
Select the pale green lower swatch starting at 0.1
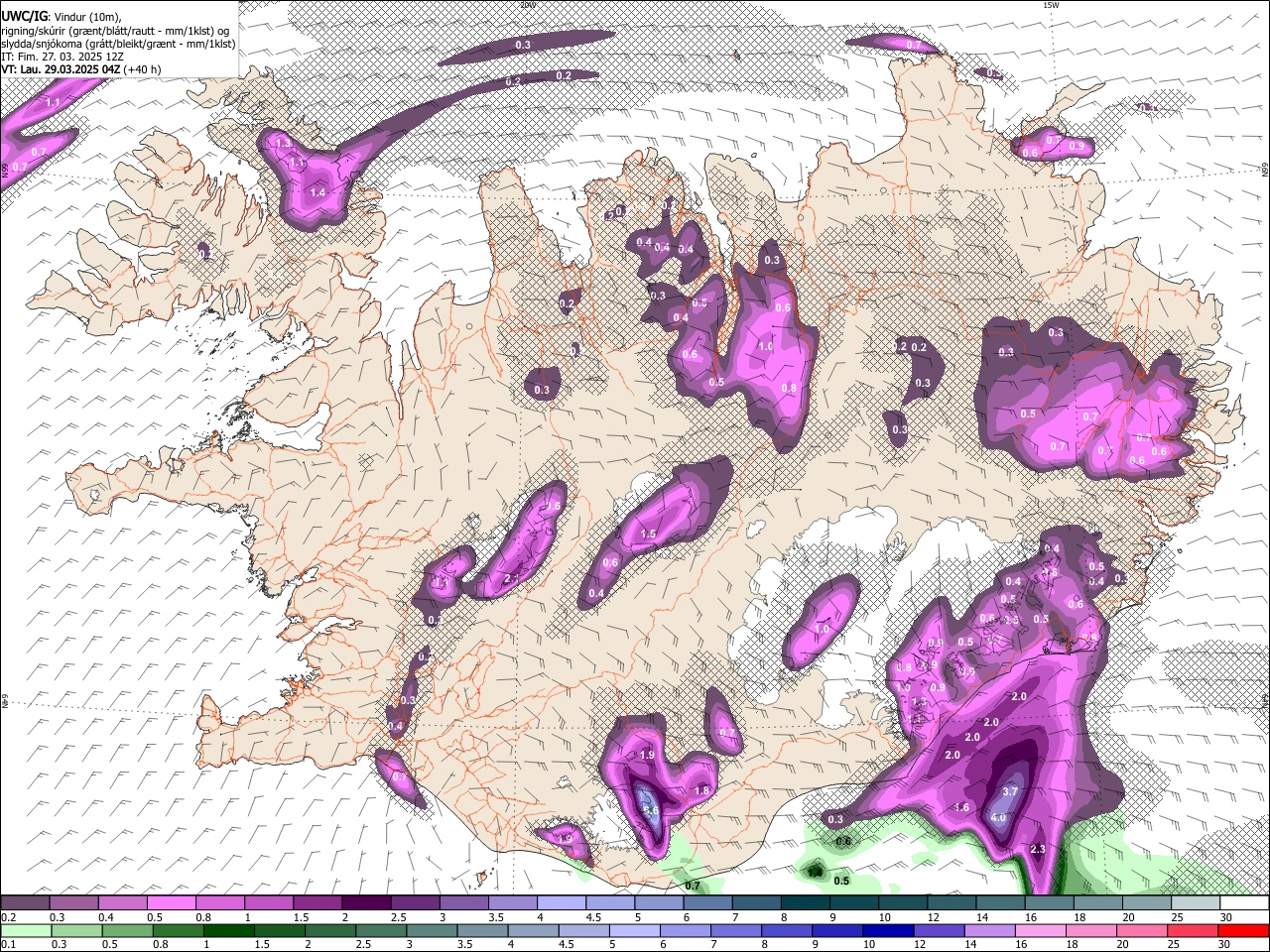click(x=25, y=930)
